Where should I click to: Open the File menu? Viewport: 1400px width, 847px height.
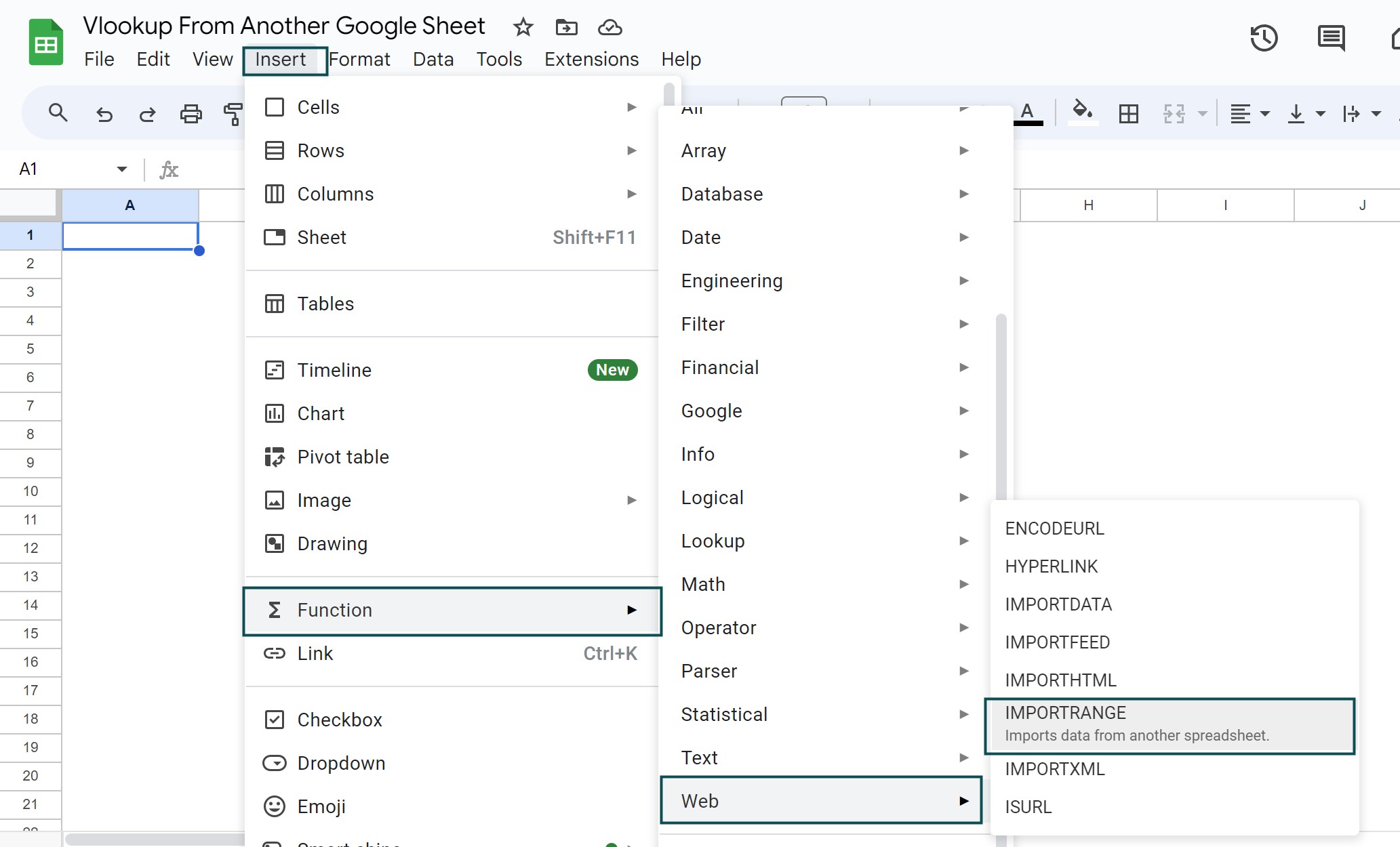(99, 60)
